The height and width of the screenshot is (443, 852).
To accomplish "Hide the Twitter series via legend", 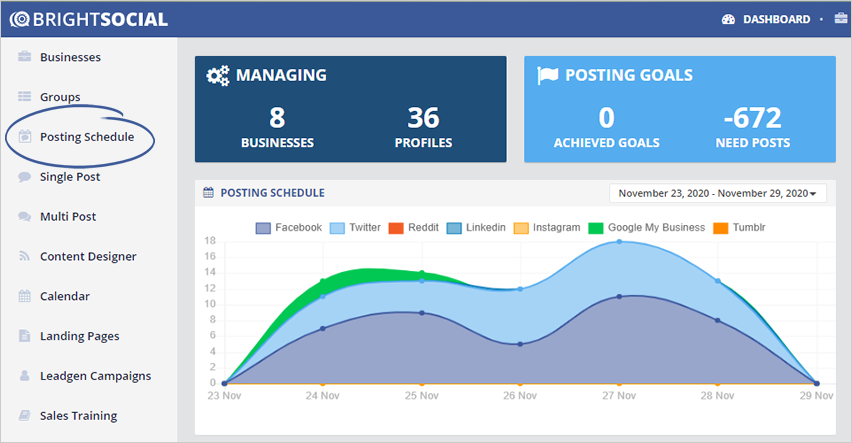I will [x=354, y=228].
